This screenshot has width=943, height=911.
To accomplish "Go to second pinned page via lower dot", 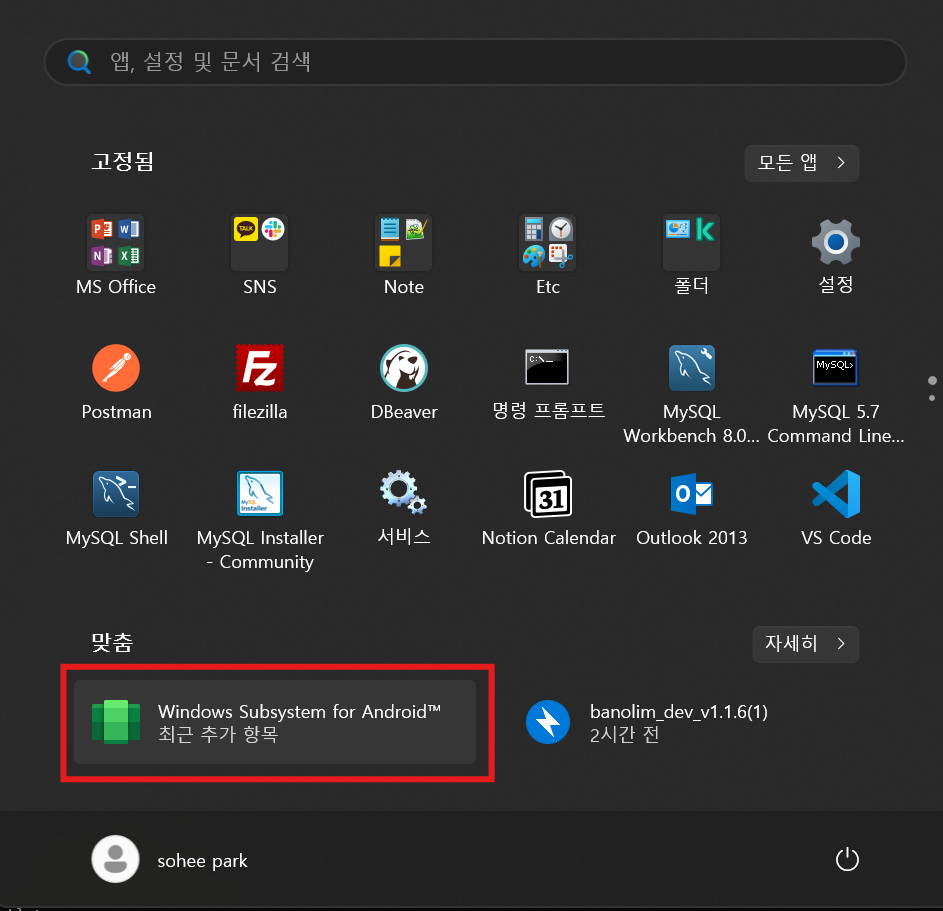I will [x=932, y=398].
